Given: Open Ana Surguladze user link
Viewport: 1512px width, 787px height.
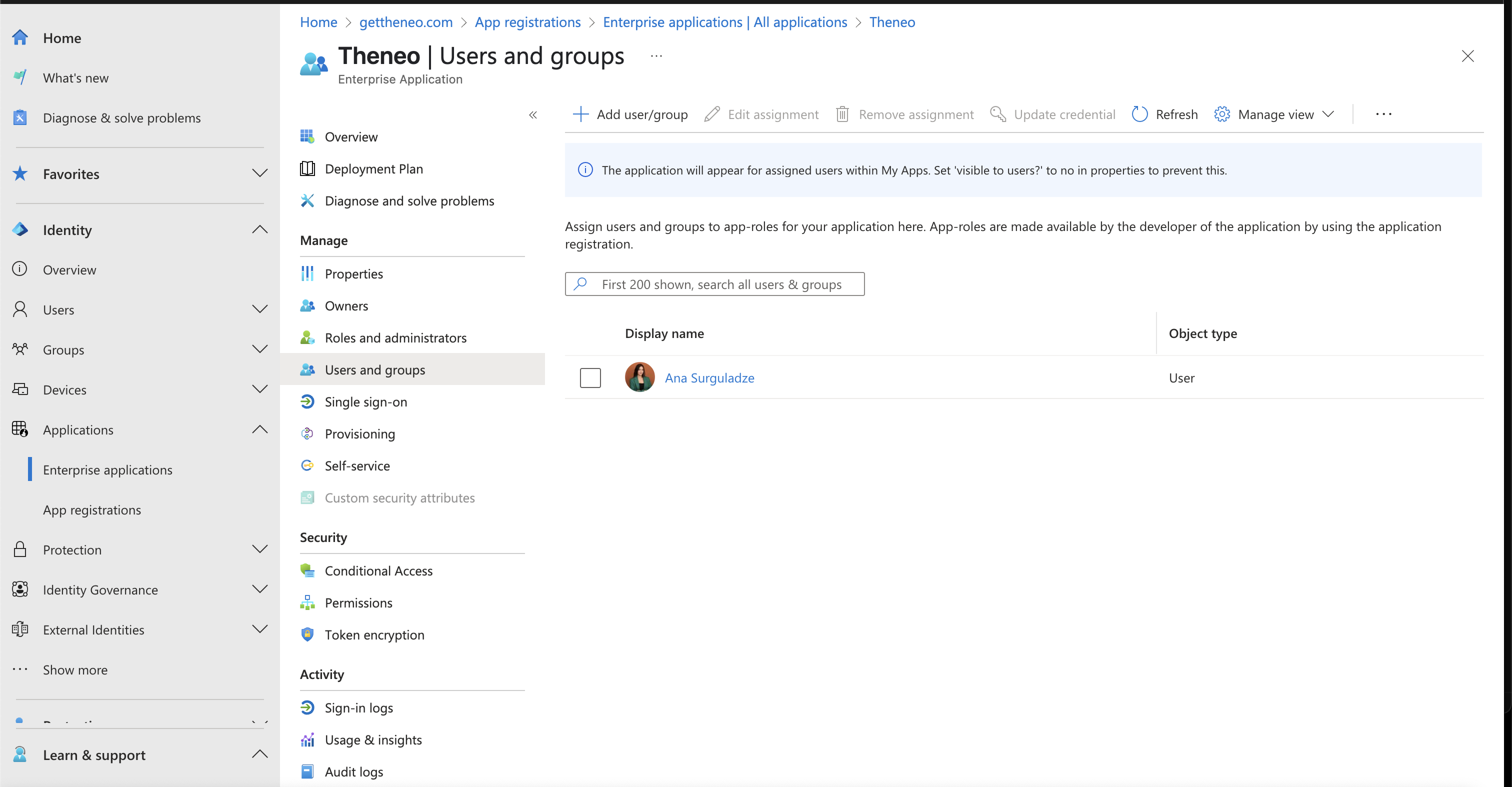Looking at the screenshot, I should pos(709,378).
